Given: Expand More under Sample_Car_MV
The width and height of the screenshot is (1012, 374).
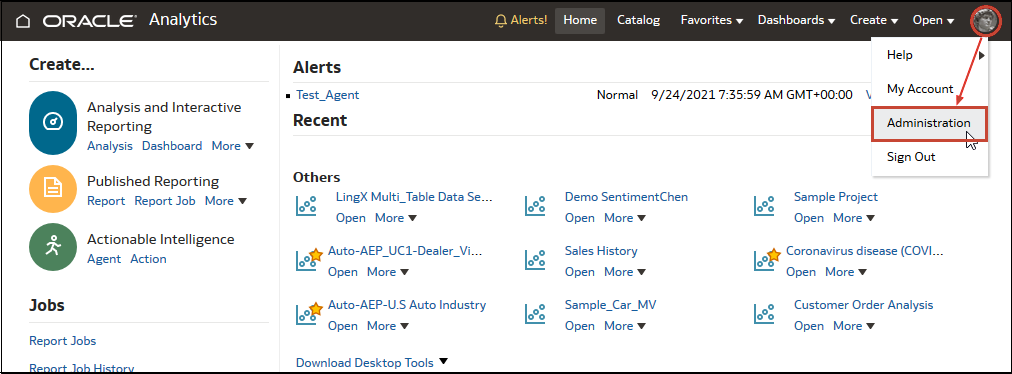Looking at the screenshot, I should coord(625,326).
